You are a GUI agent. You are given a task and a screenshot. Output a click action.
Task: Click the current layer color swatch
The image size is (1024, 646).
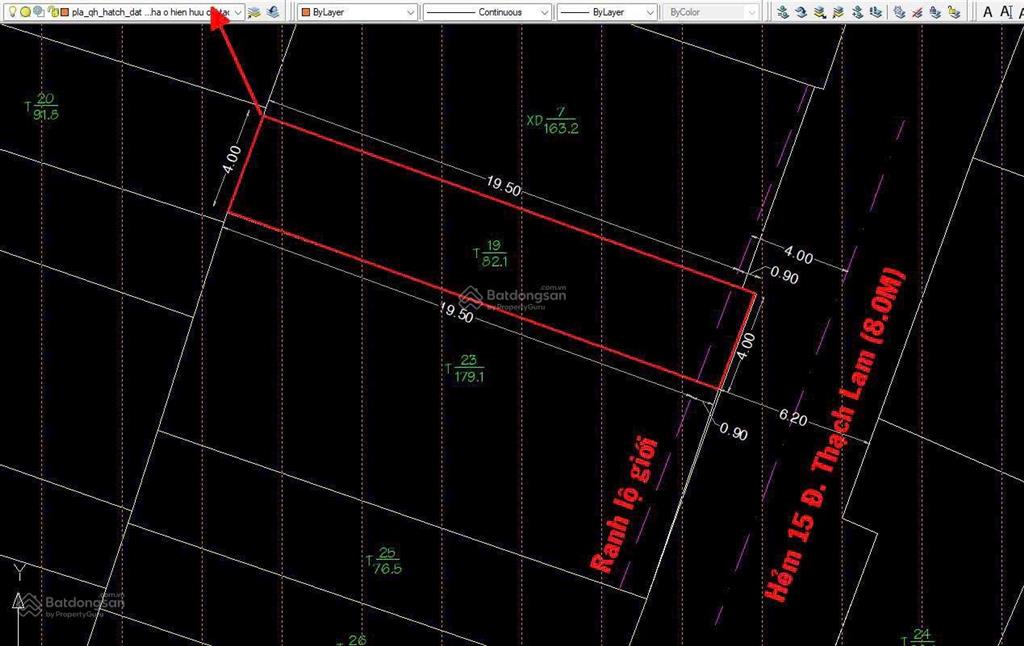click(63, 11)
